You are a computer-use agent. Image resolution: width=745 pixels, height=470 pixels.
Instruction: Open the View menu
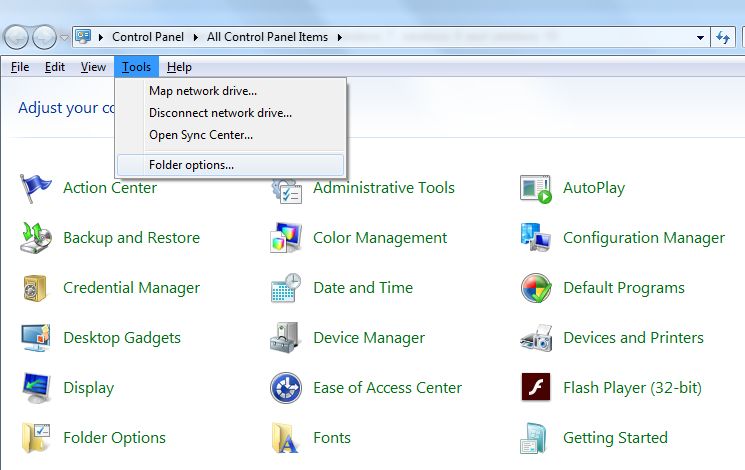tap(93, 67)
